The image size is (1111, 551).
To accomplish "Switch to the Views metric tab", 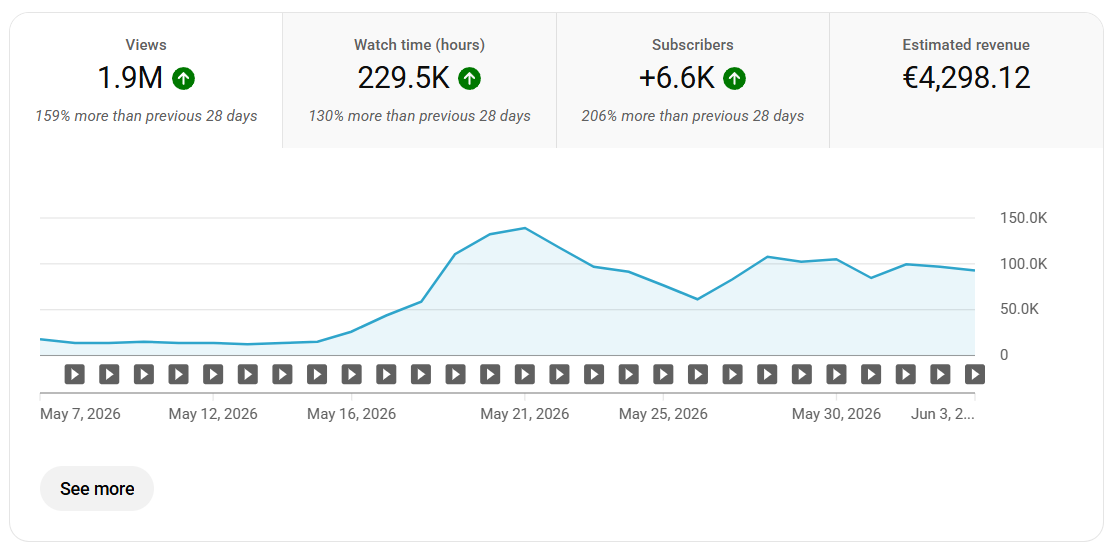I will click(146, 81).
